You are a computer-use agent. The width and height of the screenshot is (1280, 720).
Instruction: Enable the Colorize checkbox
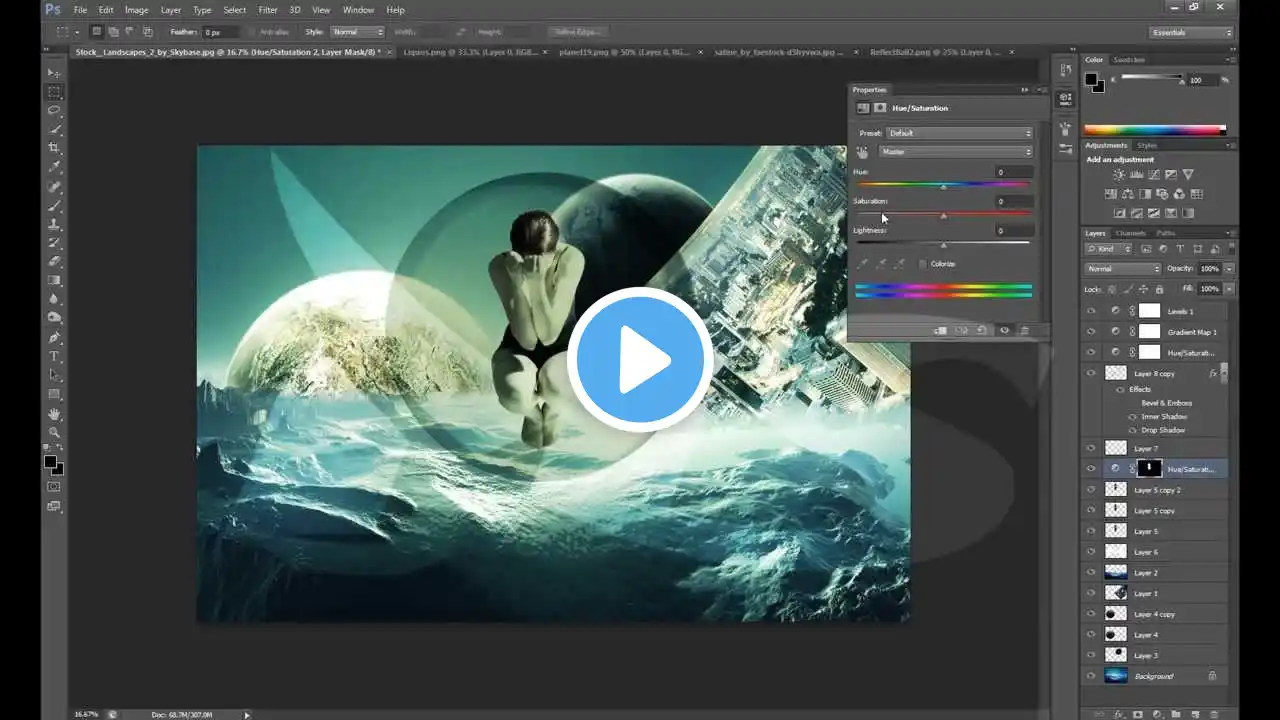coord(922,264)
